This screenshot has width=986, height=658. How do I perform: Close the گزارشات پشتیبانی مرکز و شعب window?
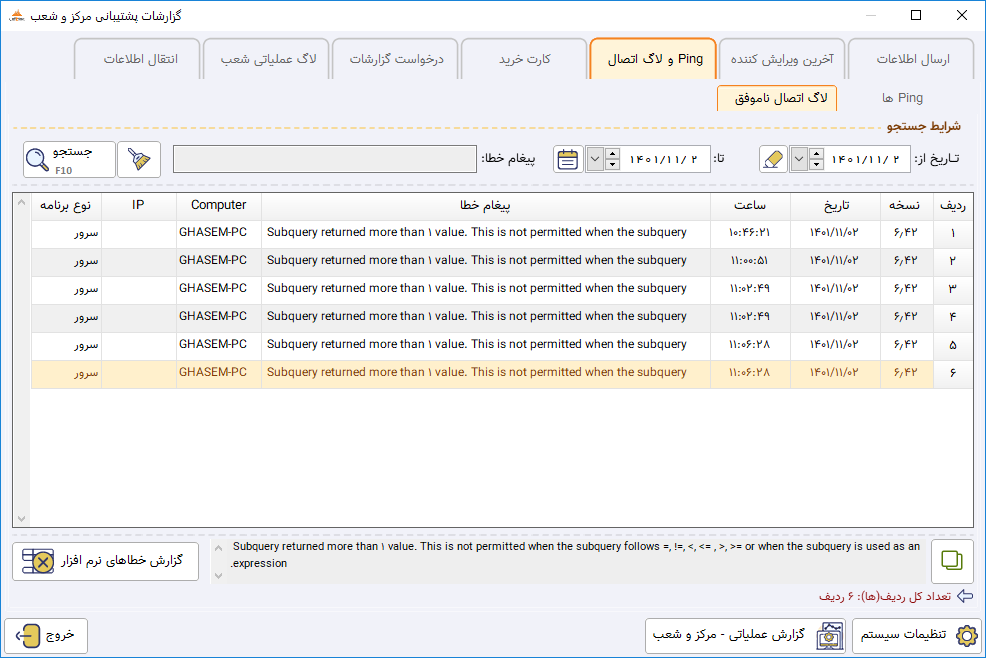[x=961, y=16]
